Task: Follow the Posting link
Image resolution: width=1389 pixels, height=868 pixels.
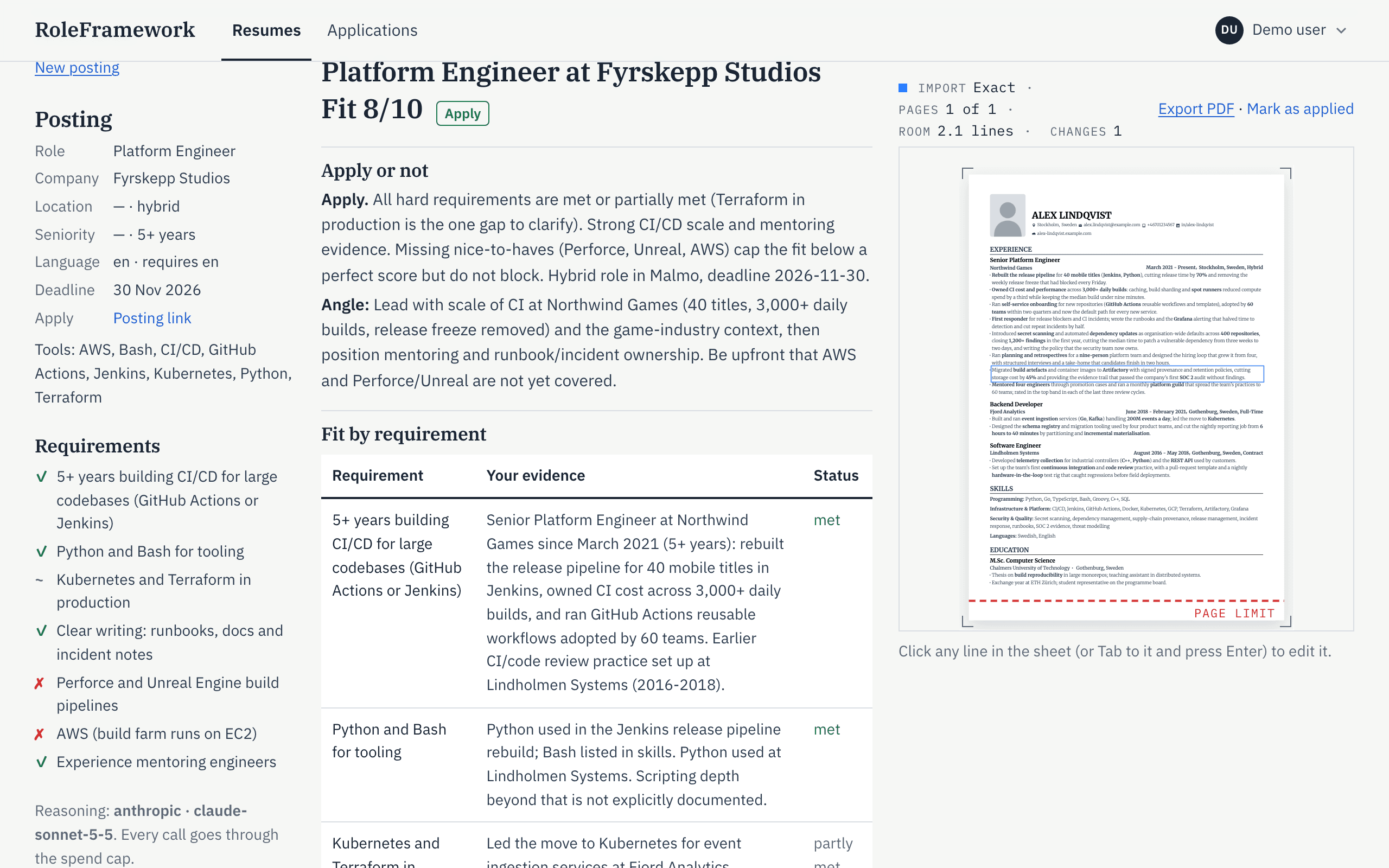Action: pos(152,318)
